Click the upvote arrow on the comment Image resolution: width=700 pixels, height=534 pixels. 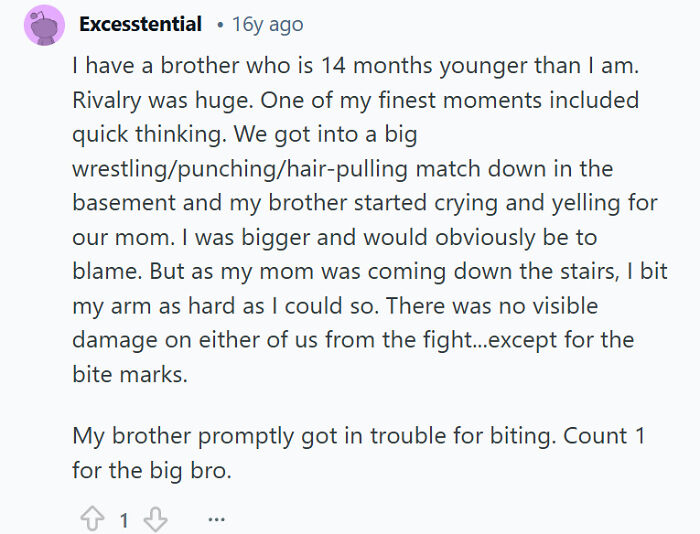pyautogui.click(x=90, y=520)
